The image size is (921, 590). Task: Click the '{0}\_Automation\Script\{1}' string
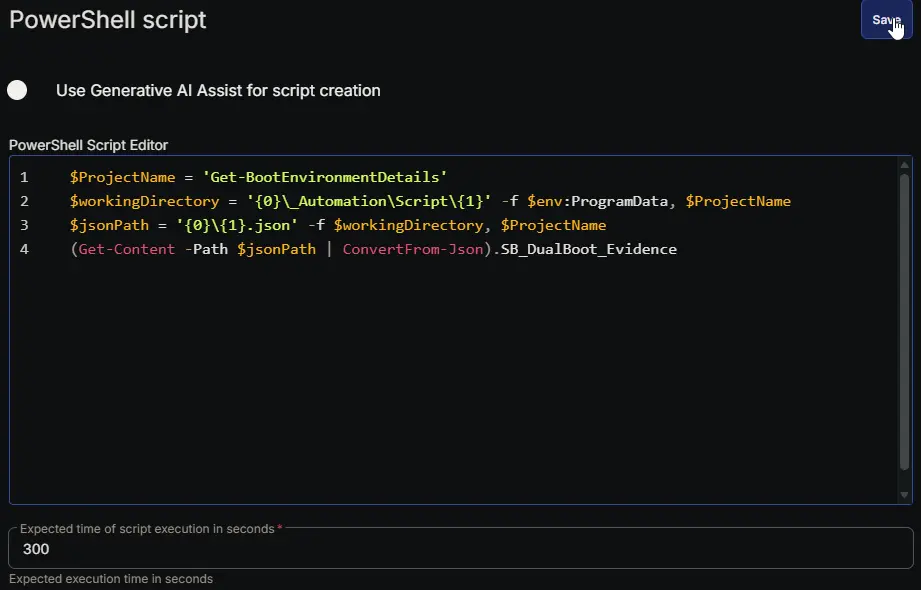pos(369,201)
